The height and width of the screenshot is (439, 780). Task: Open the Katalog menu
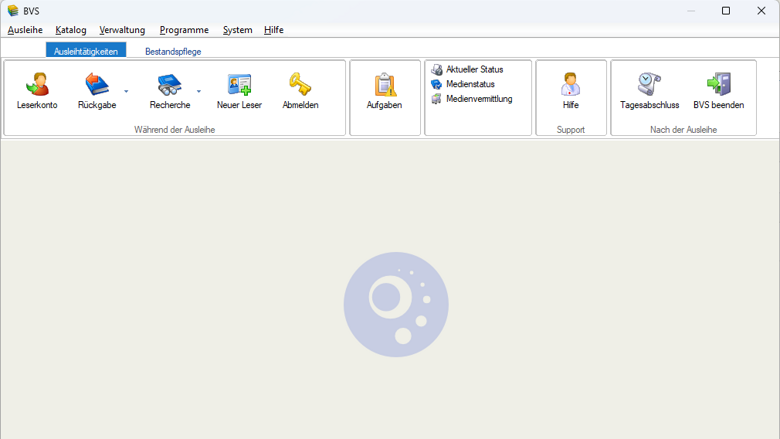point(71,30)
